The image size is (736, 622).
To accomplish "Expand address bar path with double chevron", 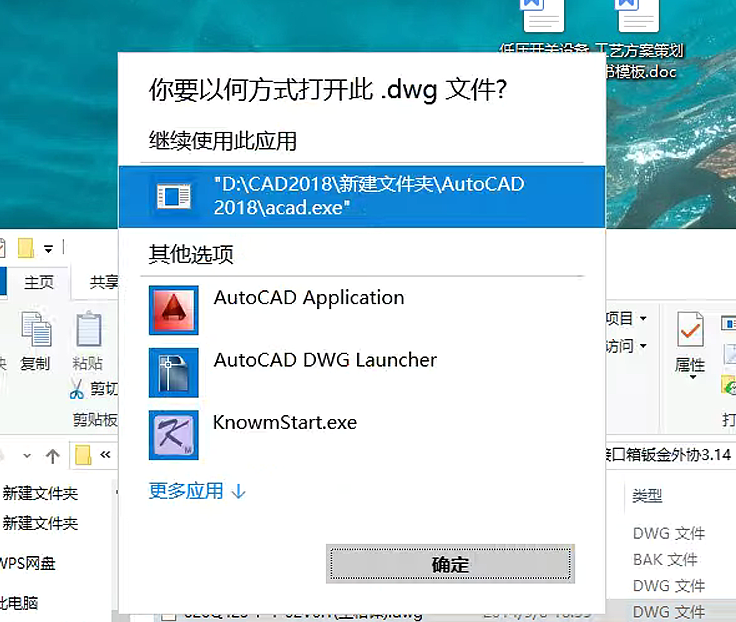I will click(x=106, y=454).
